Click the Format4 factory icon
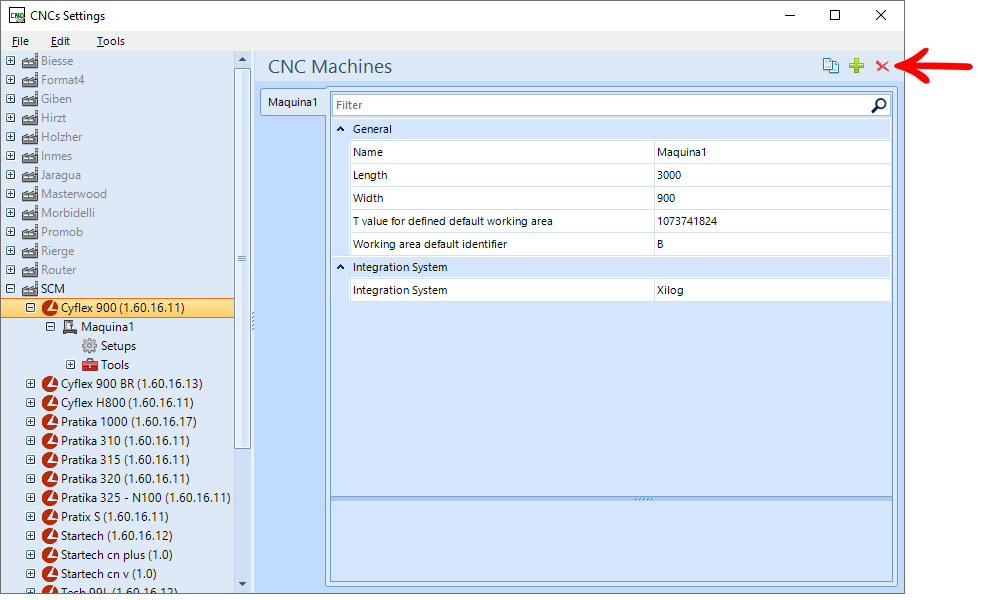Screen dimensions: 989x600 click(x=30, y=80)
